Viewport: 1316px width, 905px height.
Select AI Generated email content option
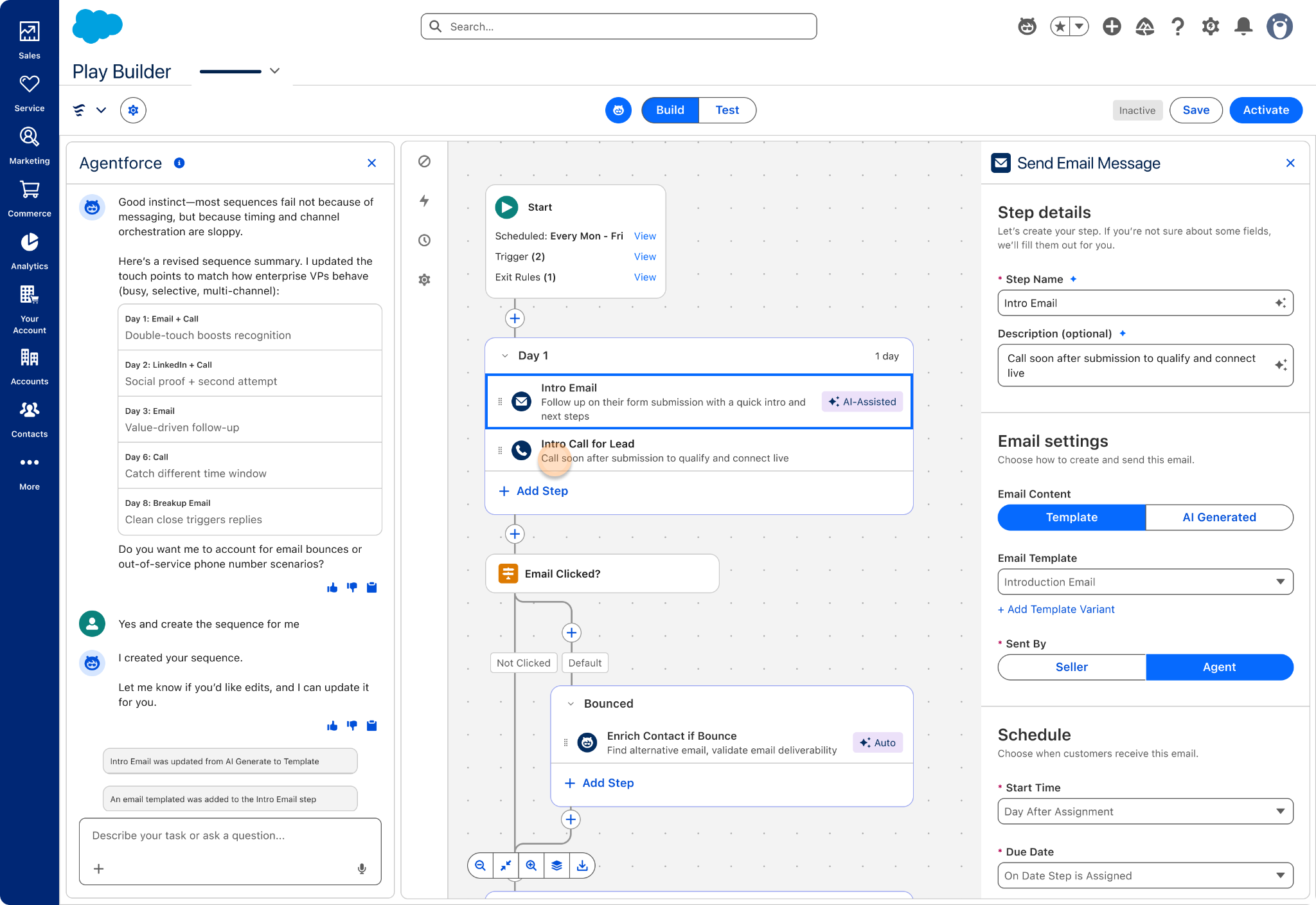(x=1219, y=517)
